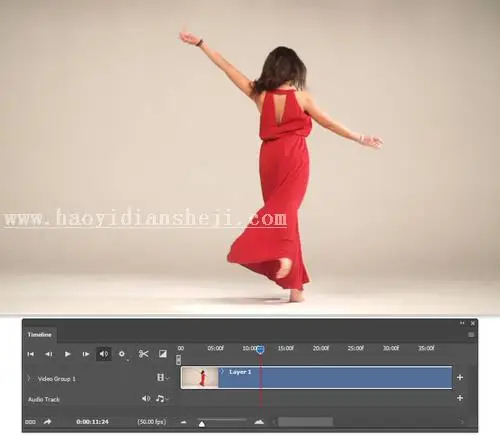Image resolution: width=500 pixels, height=435 pixels.
Task: Click the render video arrow icon
Action: (x=47, y=422)
